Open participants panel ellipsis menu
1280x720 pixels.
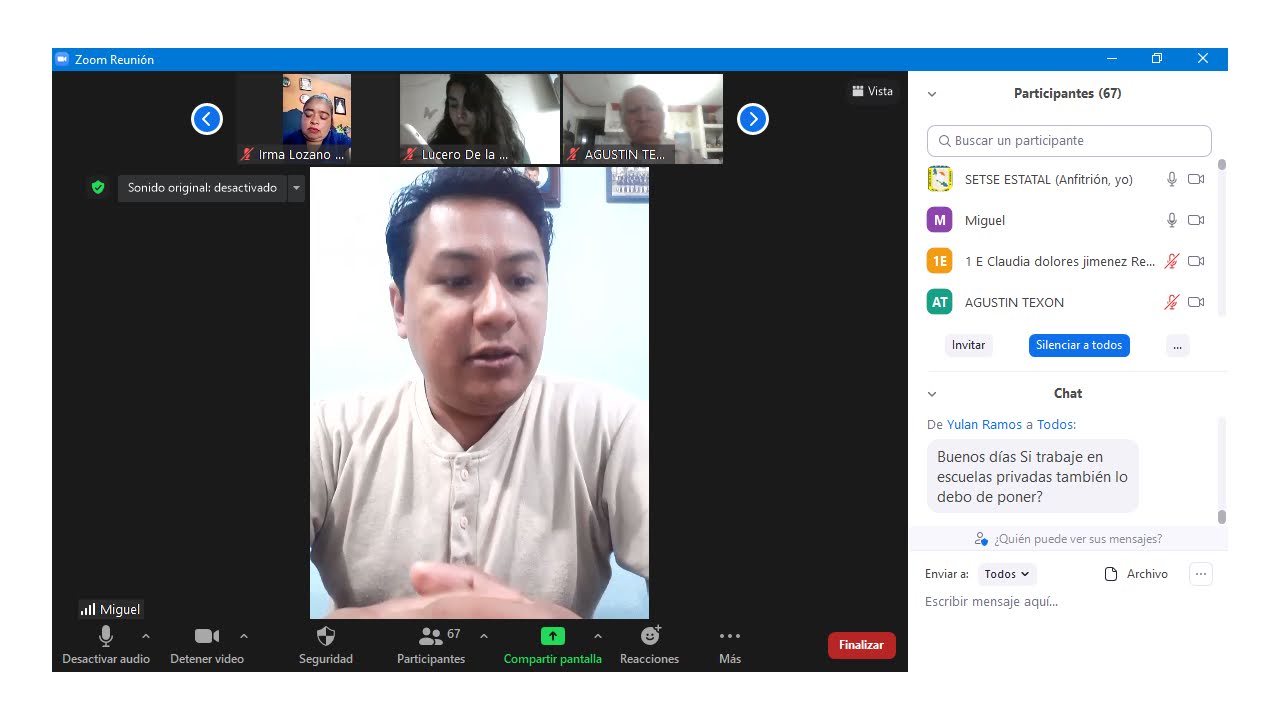click(x=1177, y=345)
